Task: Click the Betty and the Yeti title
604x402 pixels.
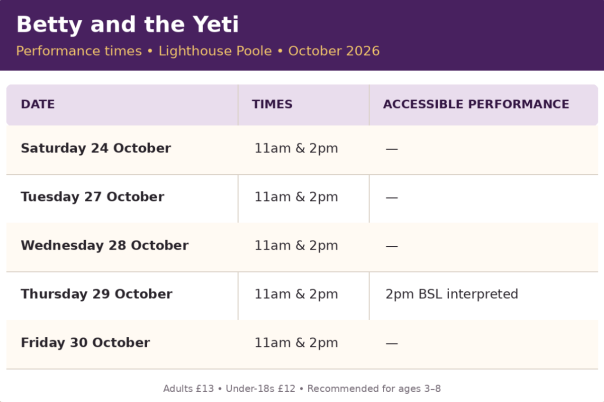Action: pyautogui.click(x=128, y=25)
